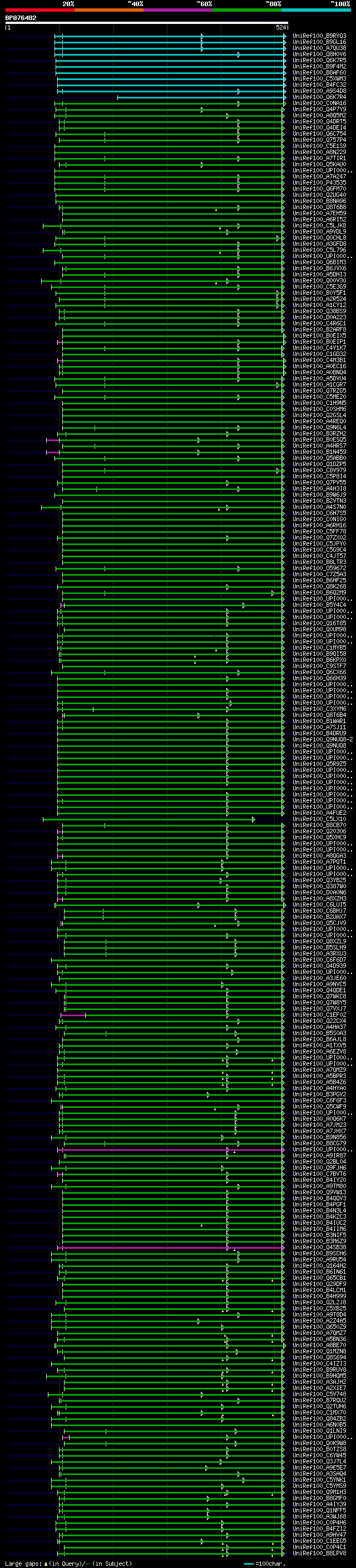Select label UniRef100_Q164H2
Viewport: 356px width, 1568px height.
(x=319, y=1266)
